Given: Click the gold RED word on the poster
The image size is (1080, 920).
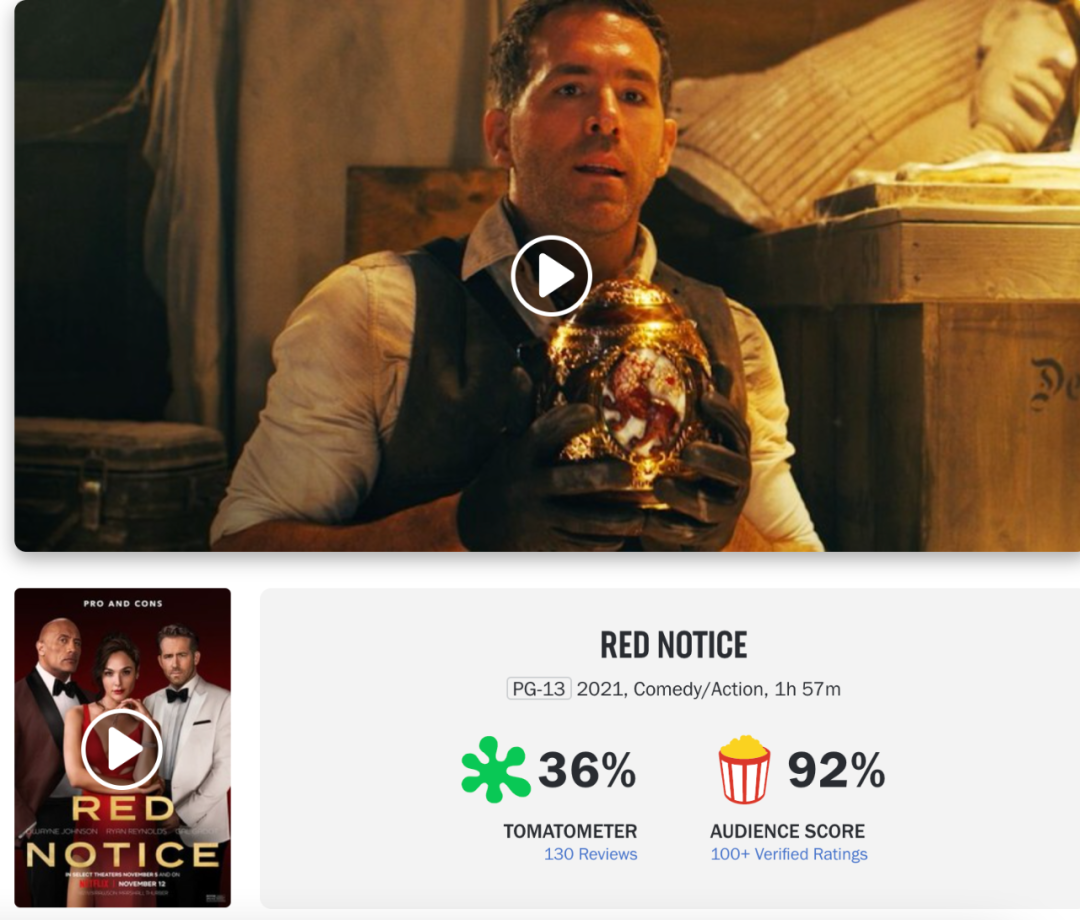Looking at the screenshot, I should [x=123, y=808].
